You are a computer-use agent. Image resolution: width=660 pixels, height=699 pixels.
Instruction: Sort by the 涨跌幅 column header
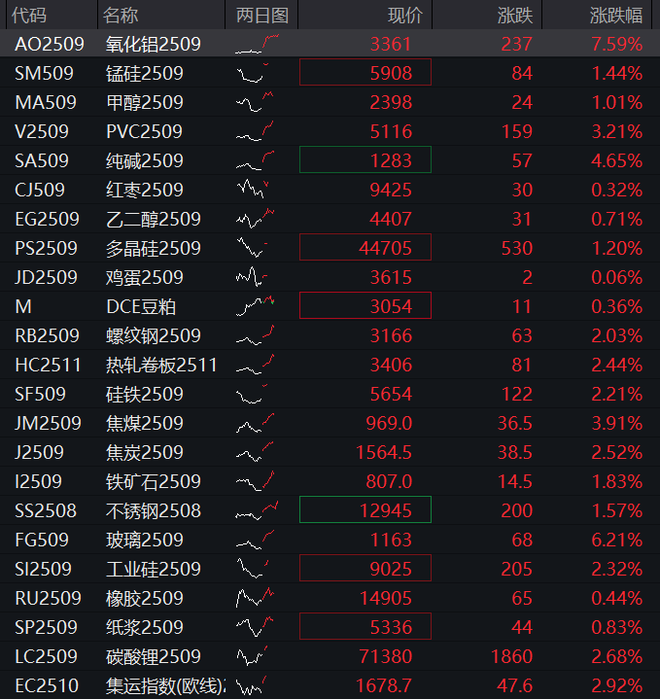click(616, 15)
